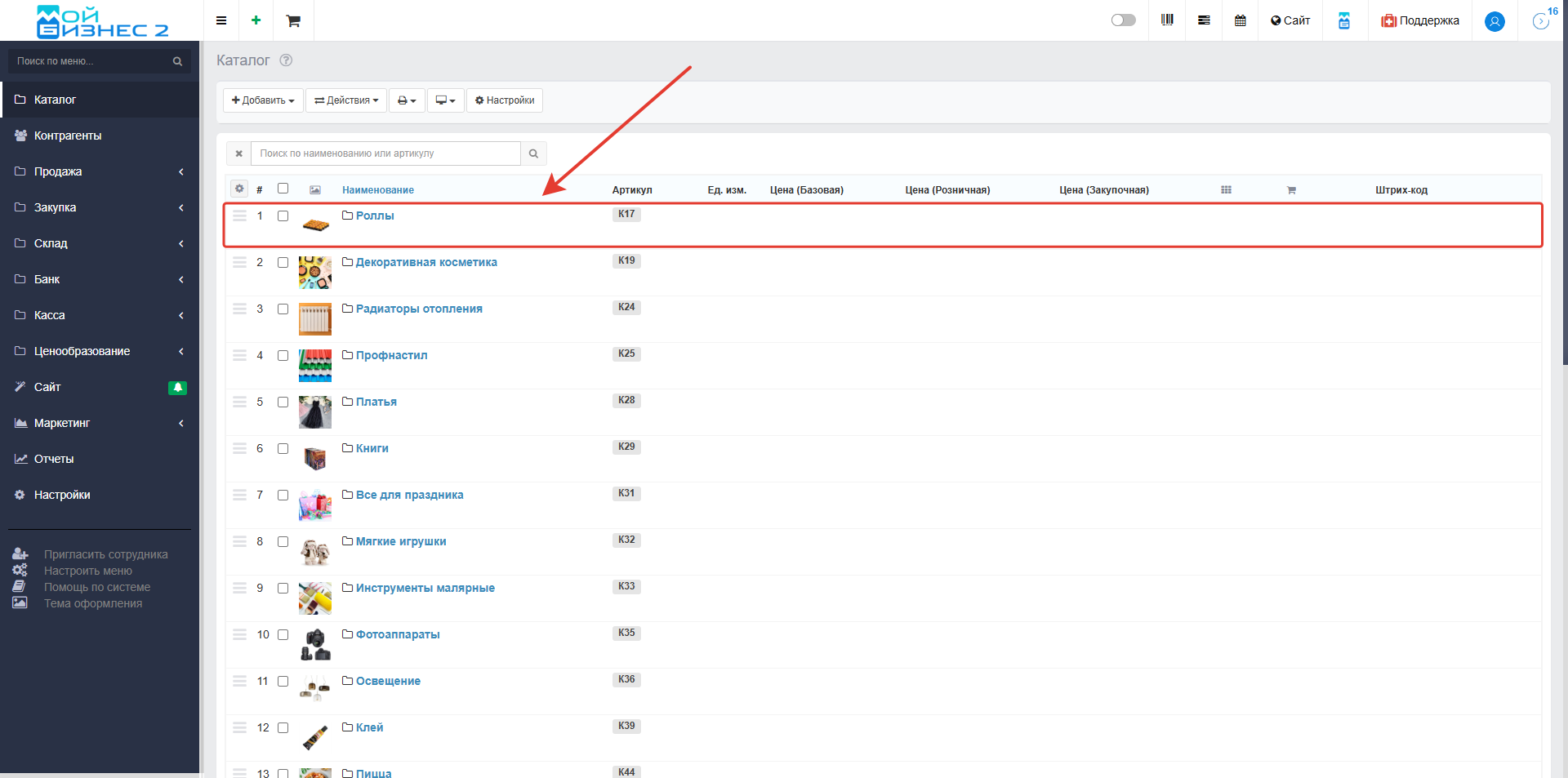
Task: Click the shopping cart icon in header
Action: (x=293, y=20)
